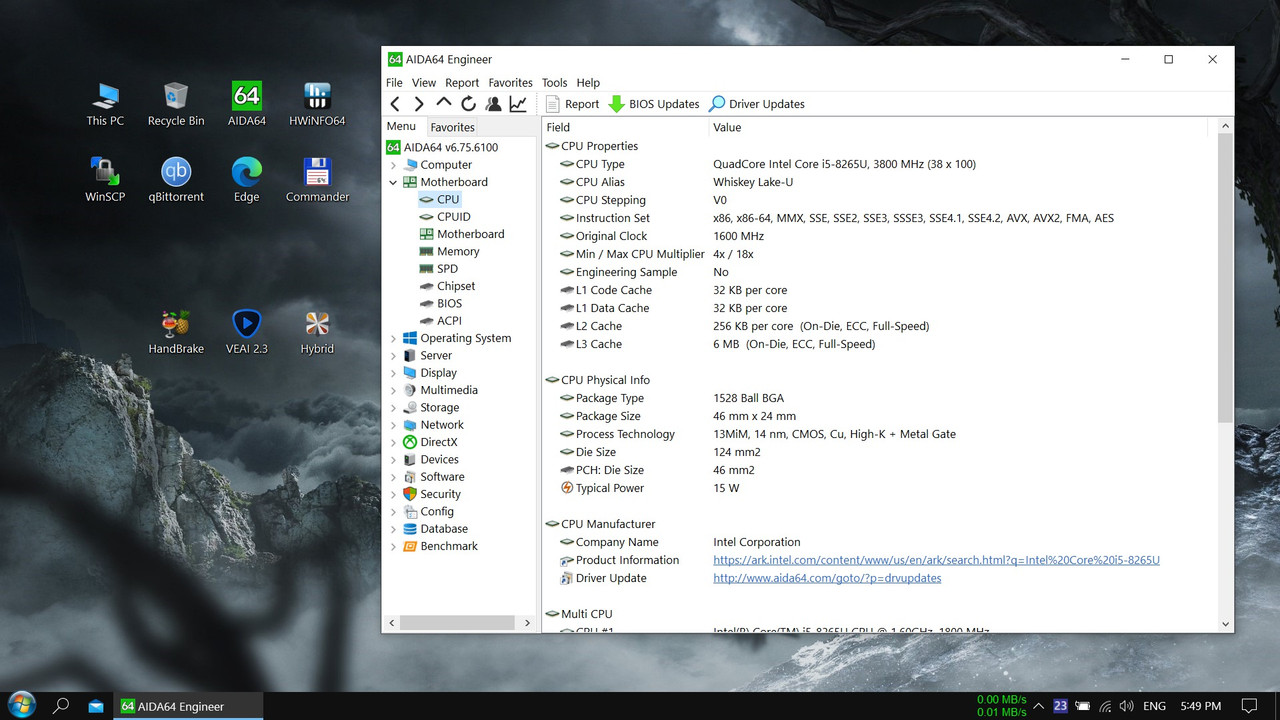This screenshot has width=1280, height=720.
Task: Collapse the Motherboard tree node
Action: (x=393, y=182)
